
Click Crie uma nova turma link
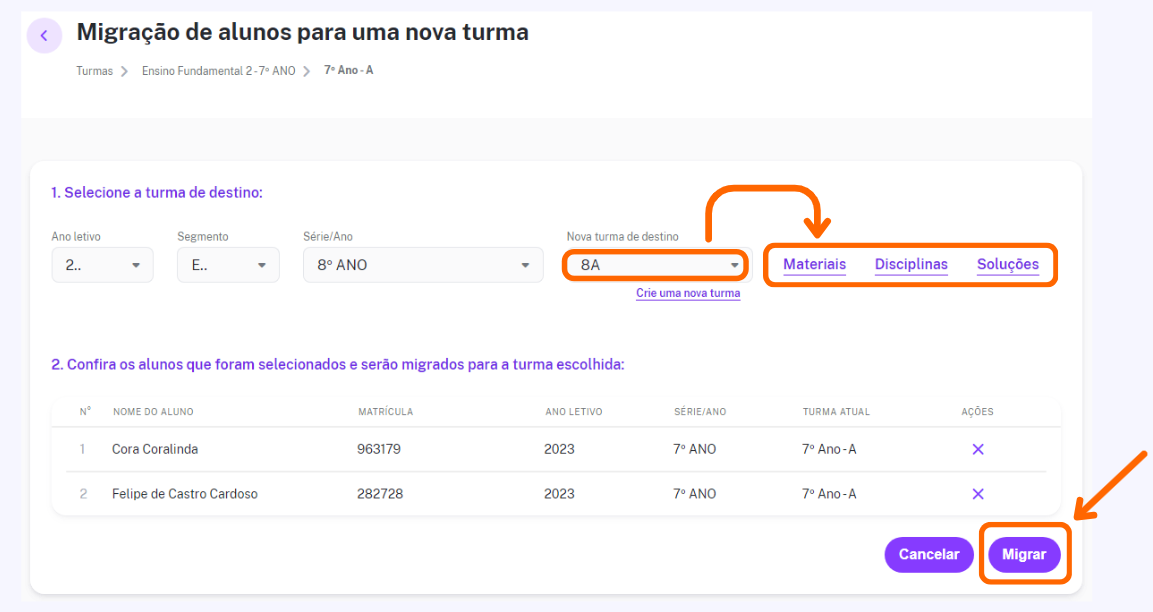click(x=688, y=293)
